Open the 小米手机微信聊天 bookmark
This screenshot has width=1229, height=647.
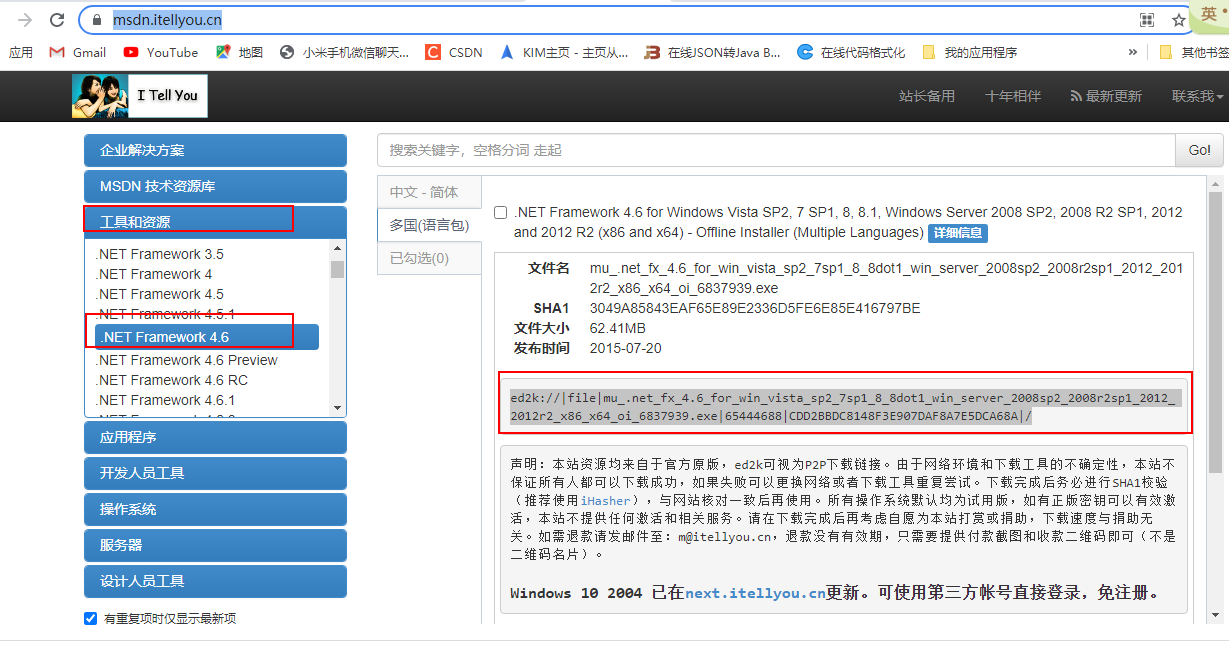click(345, 52)
